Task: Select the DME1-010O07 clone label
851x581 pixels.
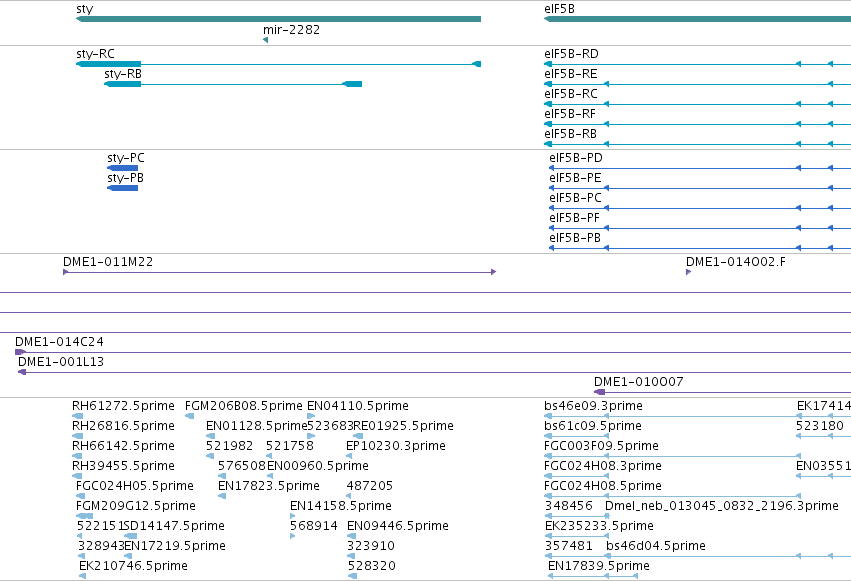Action: point(639,382)
